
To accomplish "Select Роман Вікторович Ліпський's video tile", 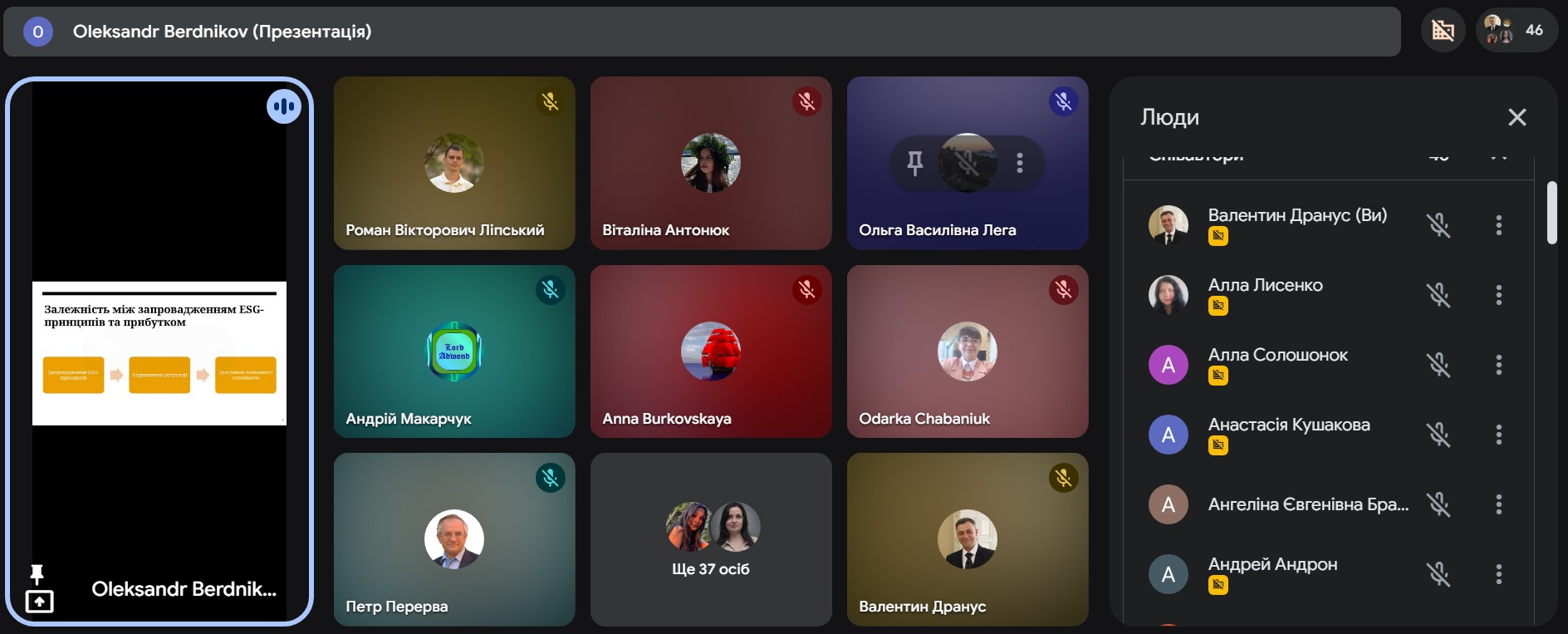I will 454,163.
